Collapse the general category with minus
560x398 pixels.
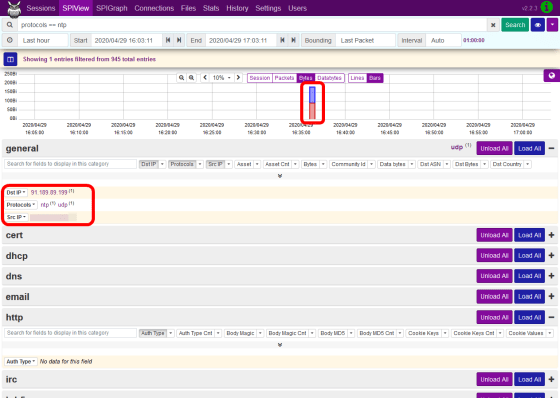[x=551, y=148]
